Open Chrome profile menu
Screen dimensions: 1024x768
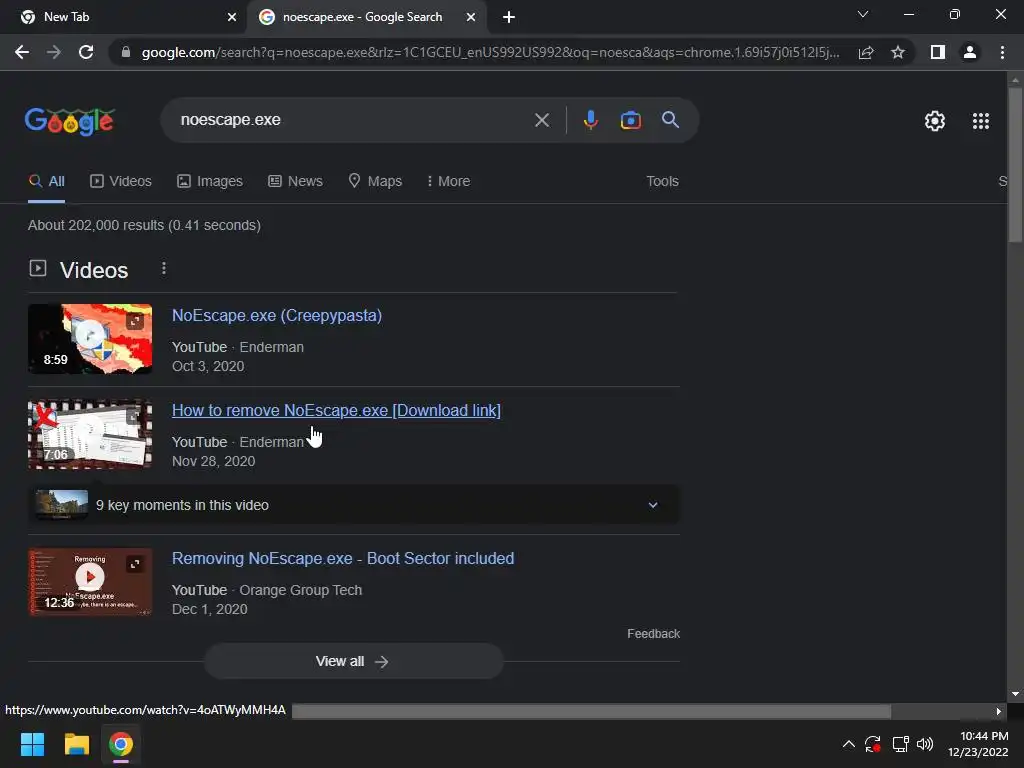point(970,52)
